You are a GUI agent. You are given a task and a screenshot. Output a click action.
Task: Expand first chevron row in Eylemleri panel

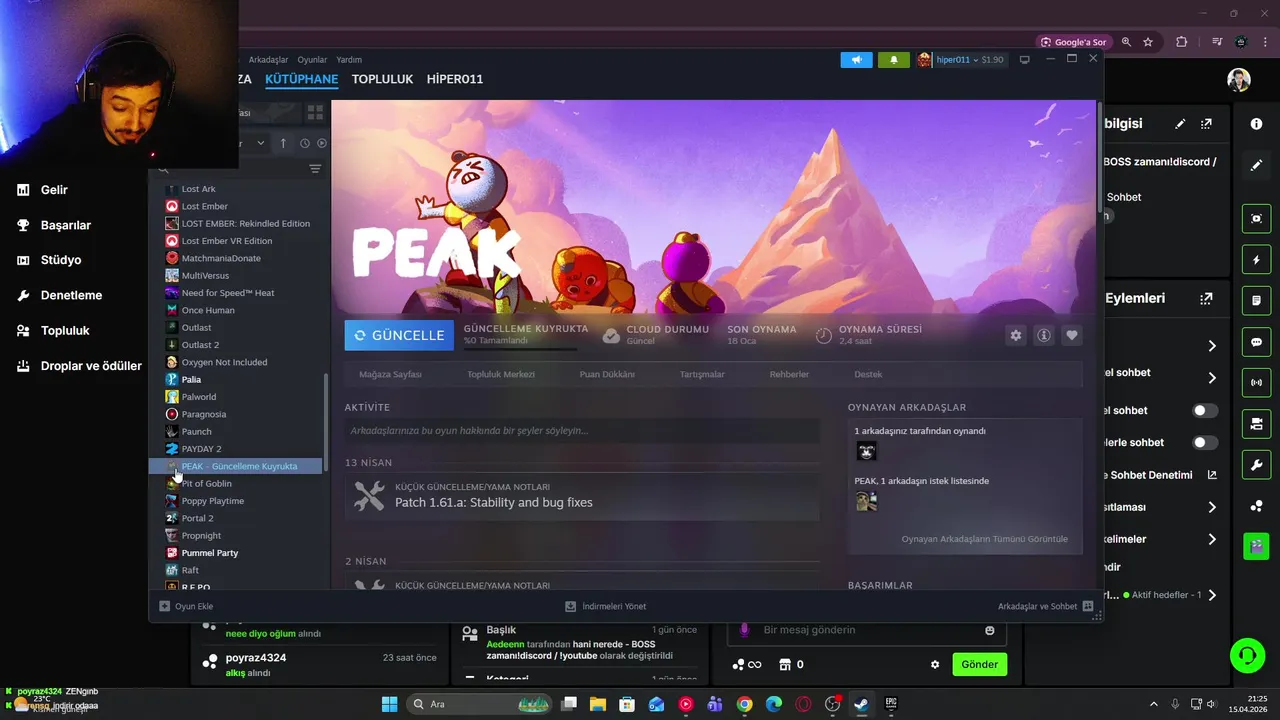pos(1212,346)
